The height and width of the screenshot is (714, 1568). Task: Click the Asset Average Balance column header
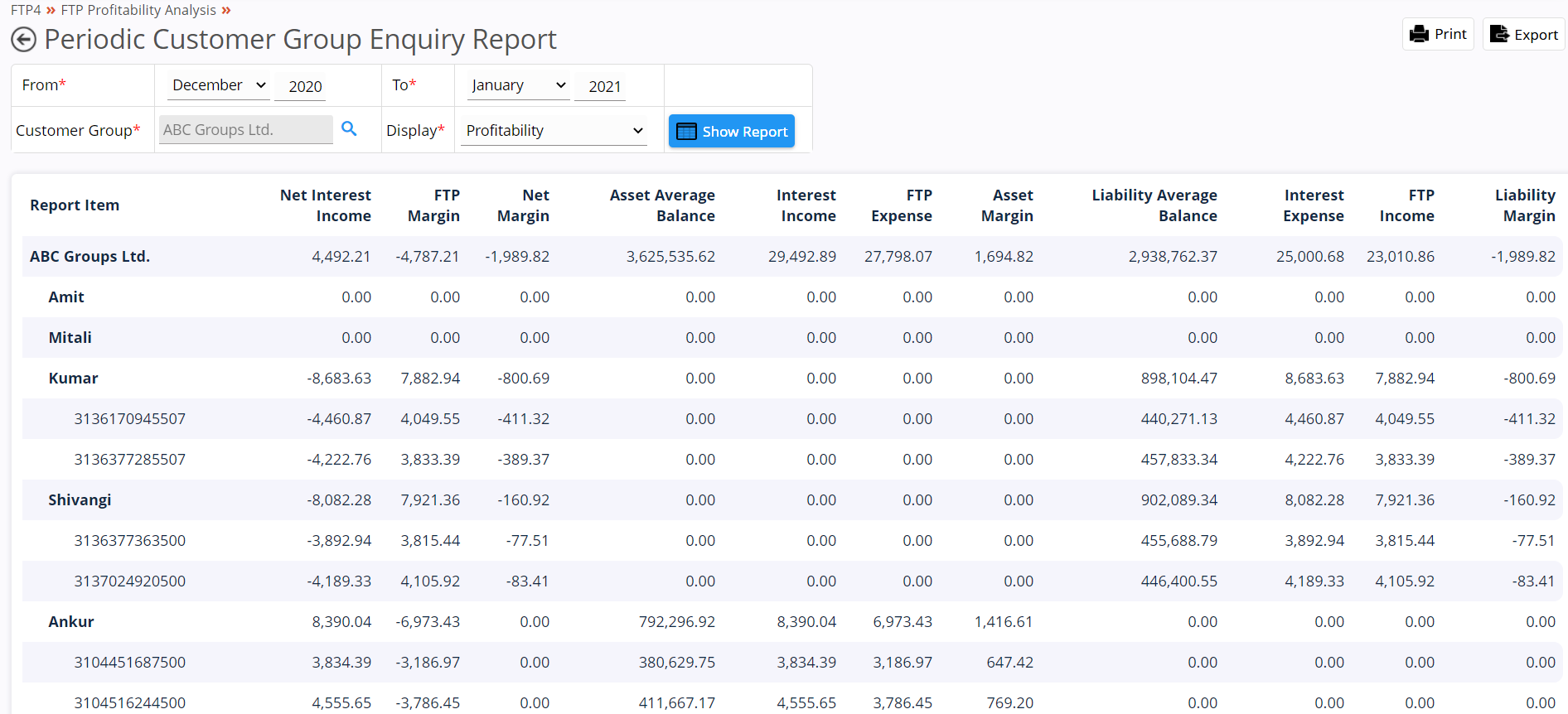coord(662,205)
